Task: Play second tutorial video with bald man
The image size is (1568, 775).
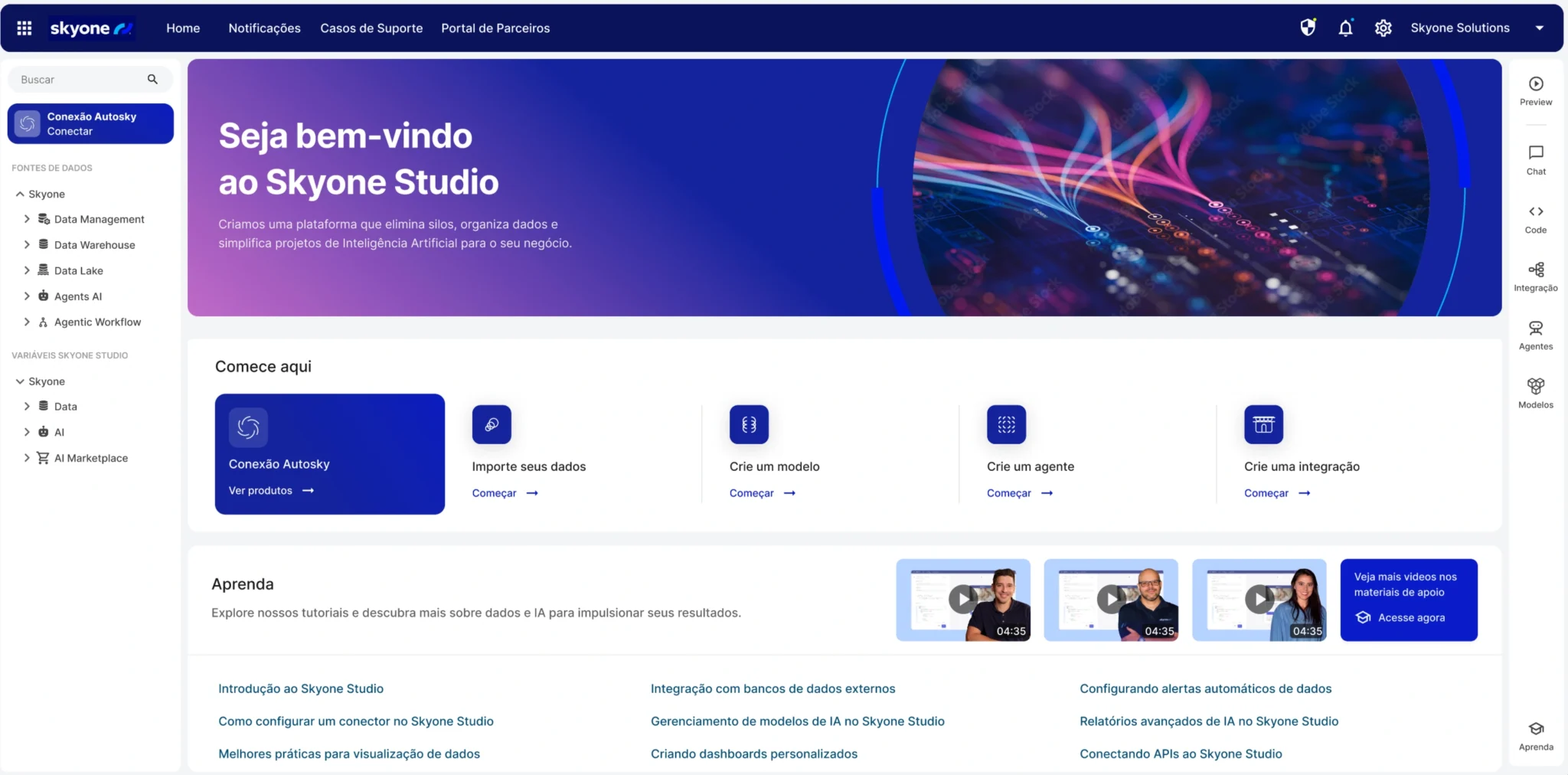Action: pos(1111,600)
